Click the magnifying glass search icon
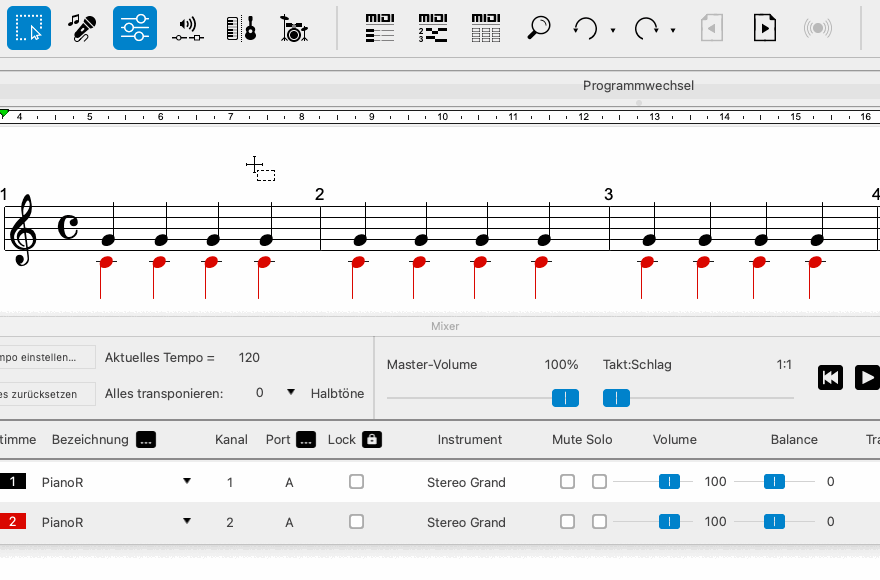 point(539,28)
